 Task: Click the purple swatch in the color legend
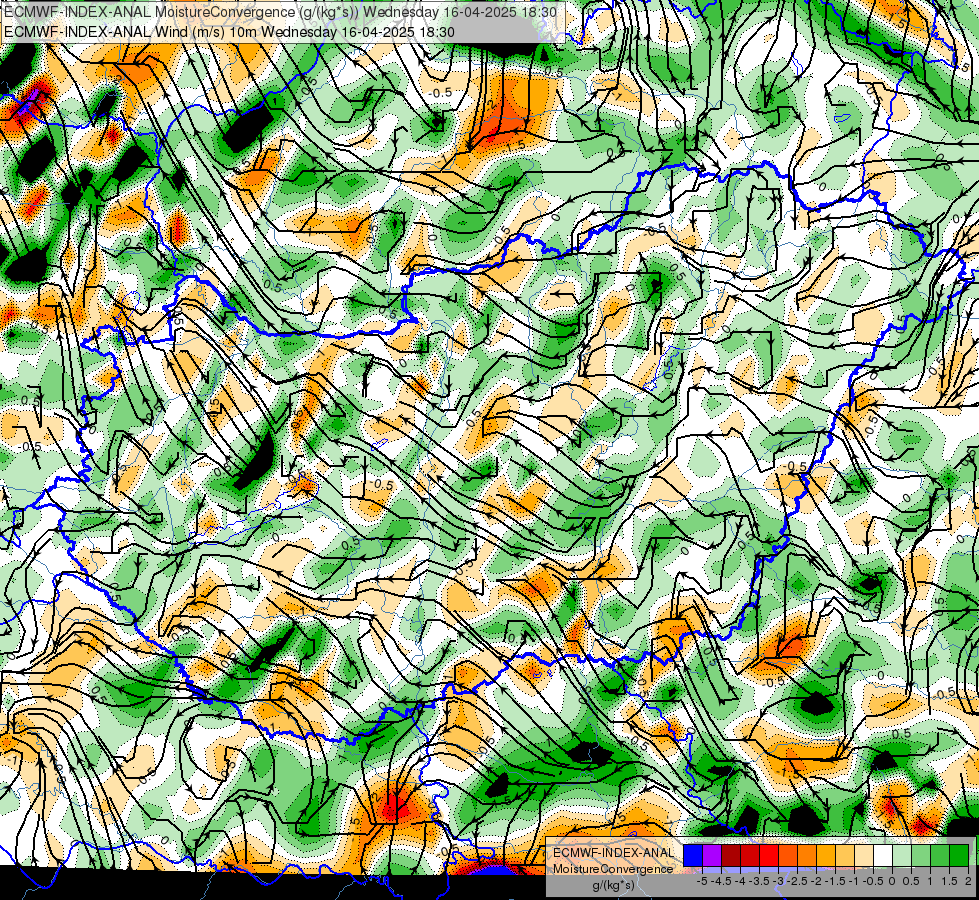click(x=712, y=856)
